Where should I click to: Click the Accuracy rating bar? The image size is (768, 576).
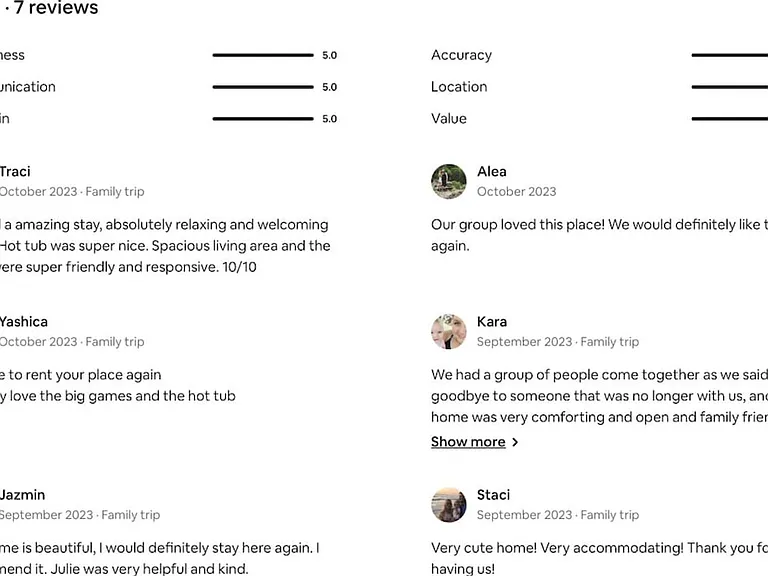coord(730,55)
